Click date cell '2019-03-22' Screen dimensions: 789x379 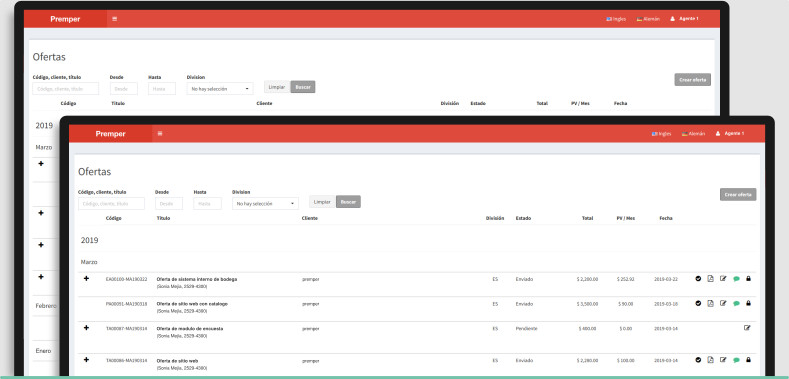pos(666,279)
